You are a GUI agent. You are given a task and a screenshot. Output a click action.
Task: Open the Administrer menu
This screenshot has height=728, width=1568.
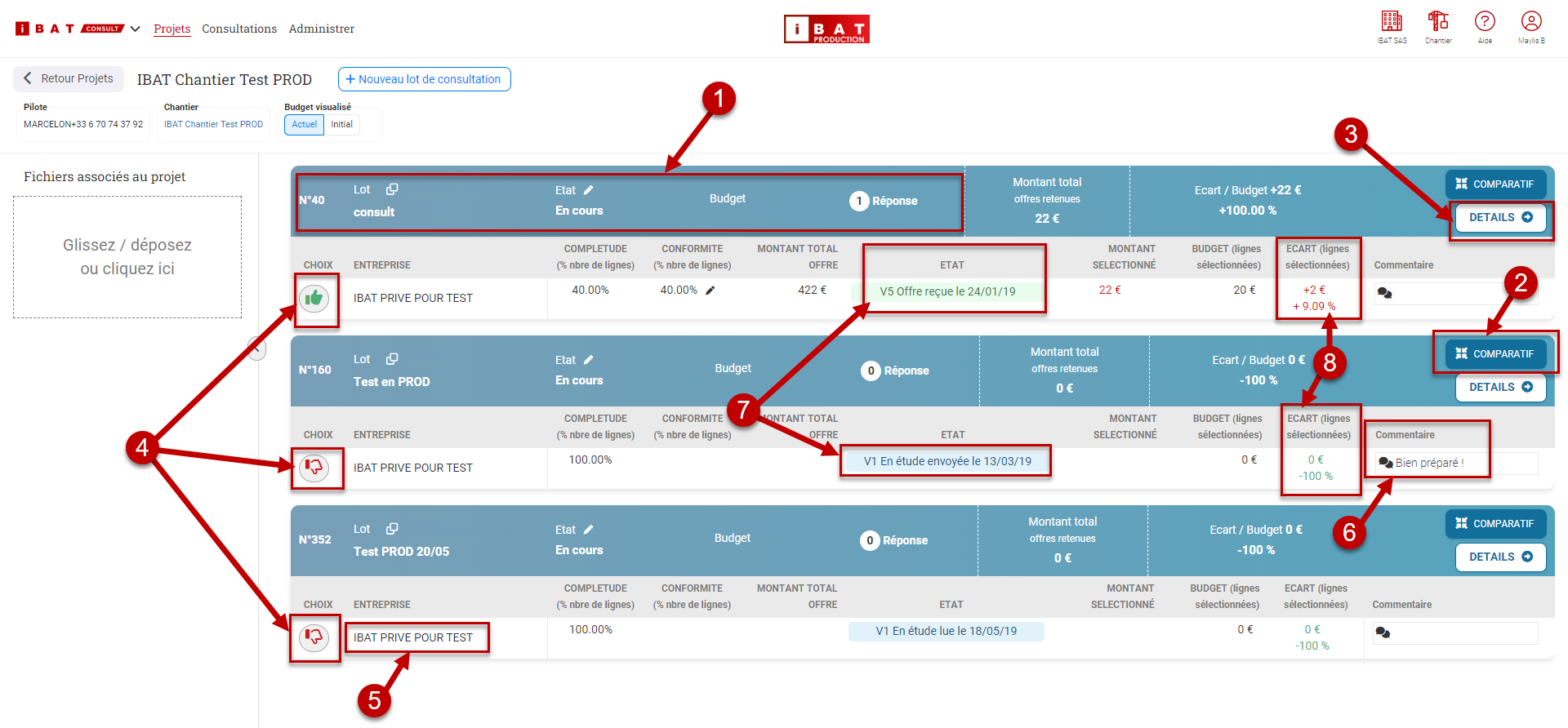point(321,29)
